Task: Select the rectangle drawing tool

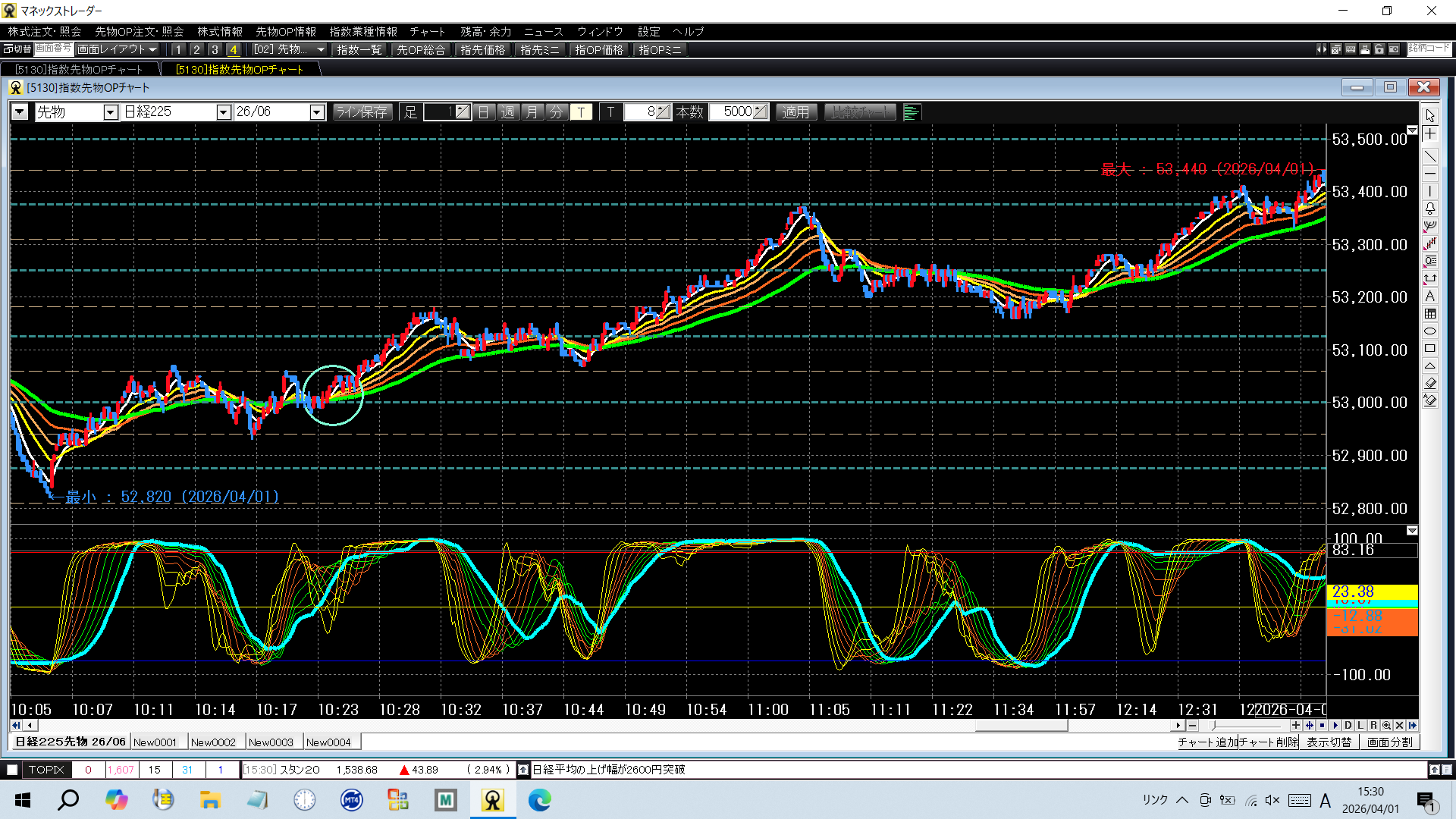Action: pyautogui.click(x=1429, y=349)
